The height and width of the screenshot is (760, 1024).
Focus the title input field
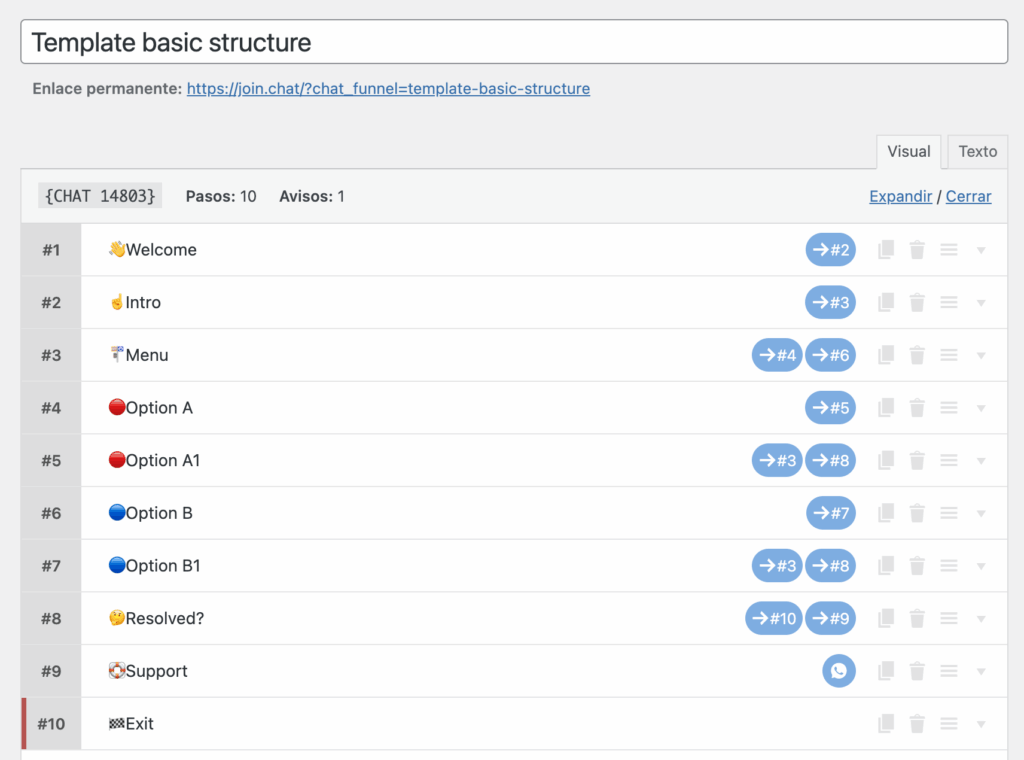tap(514, 43)
